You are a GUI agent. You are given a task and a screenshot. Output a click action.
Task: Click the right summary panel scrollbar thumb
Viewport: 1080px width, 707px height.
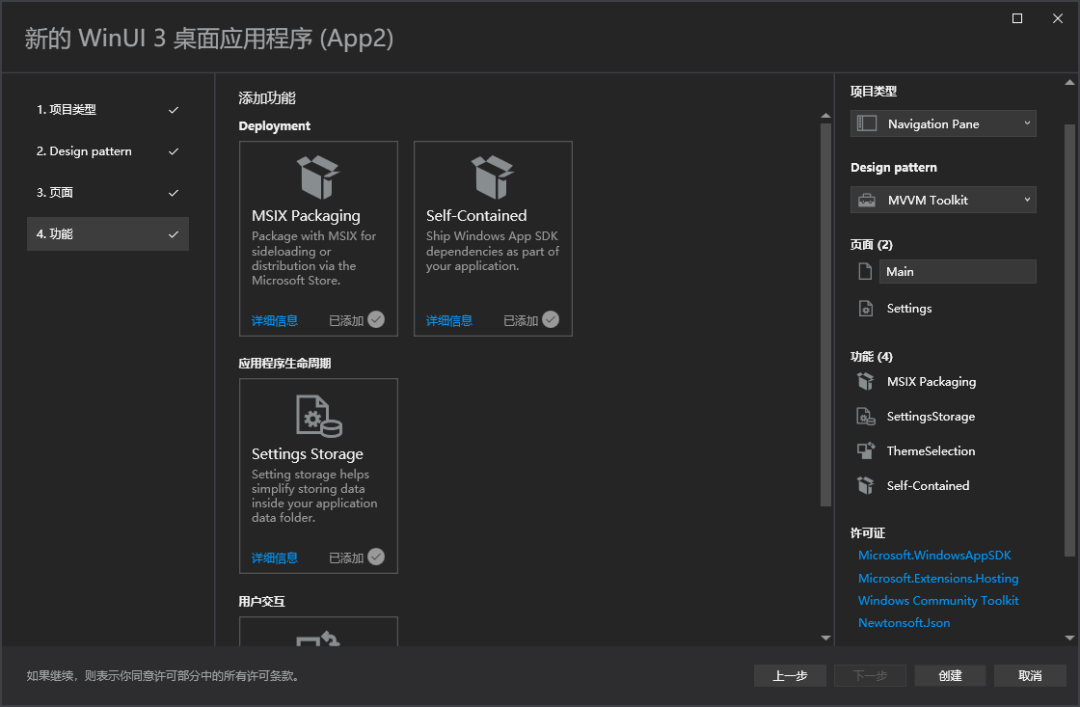pyautogui.click(x=1069, y=340)
